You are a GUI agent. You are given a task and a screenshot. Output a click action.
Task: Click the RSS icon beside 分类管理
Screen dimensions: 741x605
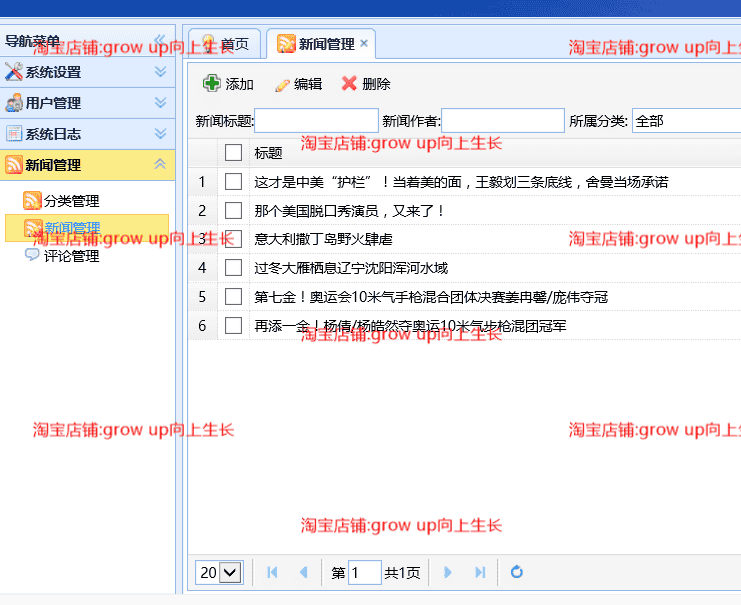pos(32,200)
